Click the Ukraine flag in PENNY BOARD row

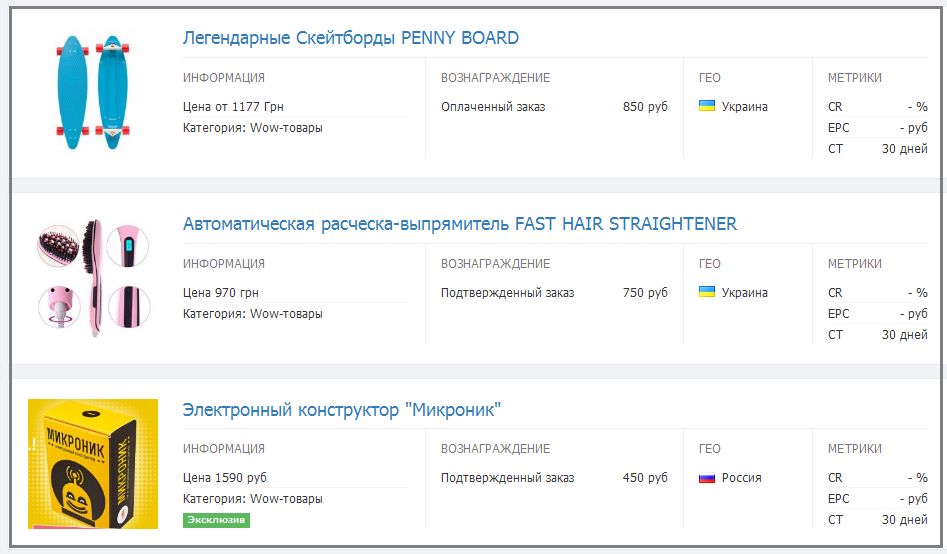click(707, 106)
